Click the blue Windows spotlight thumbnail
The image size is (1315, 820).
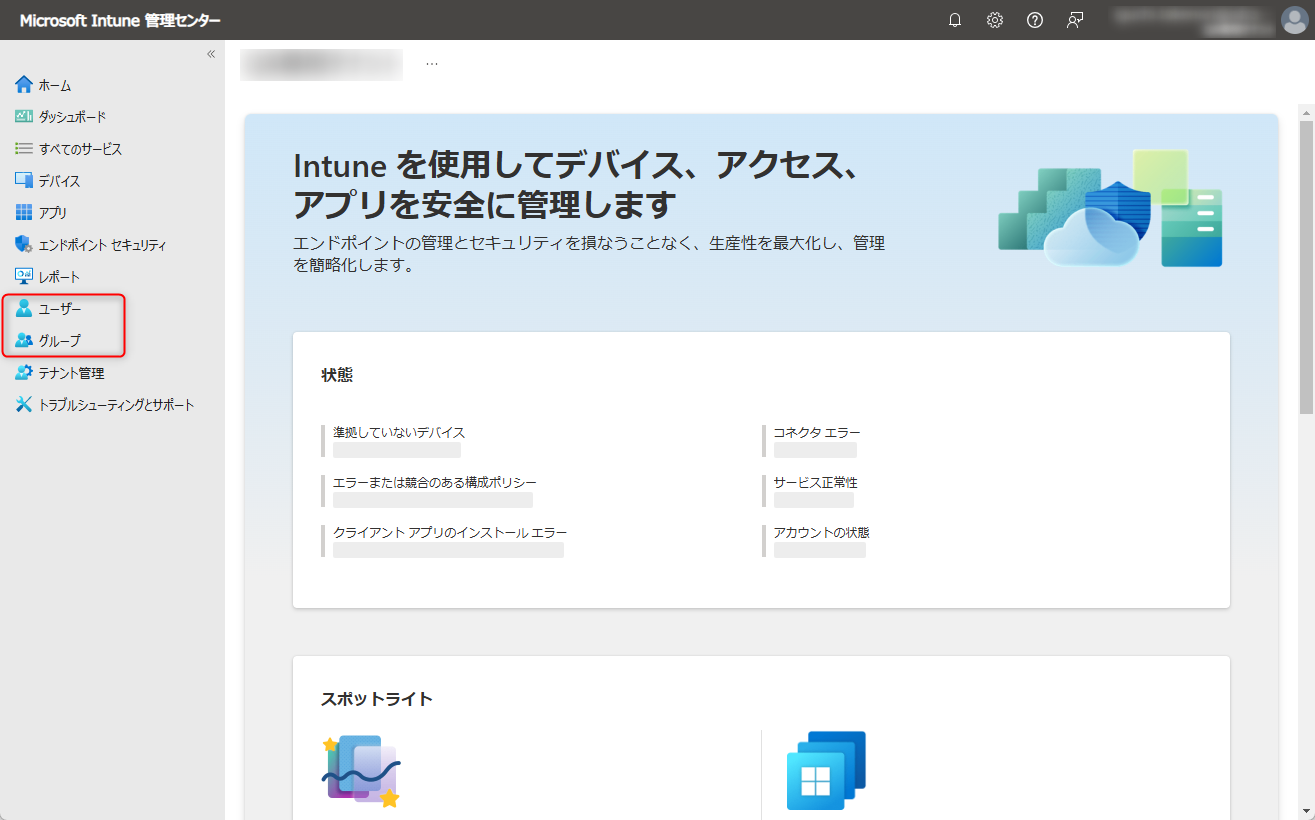point(826,770)
